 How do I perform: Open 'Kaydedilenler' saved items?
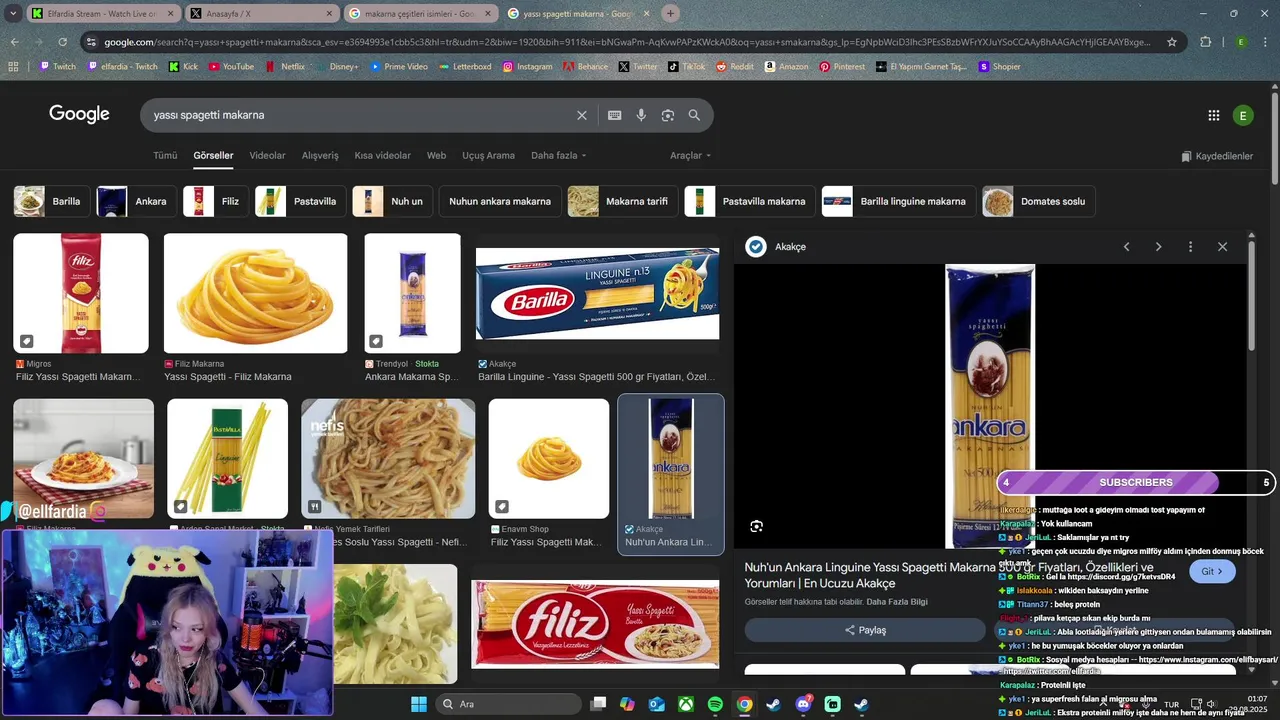click(x=1217, y=156)
